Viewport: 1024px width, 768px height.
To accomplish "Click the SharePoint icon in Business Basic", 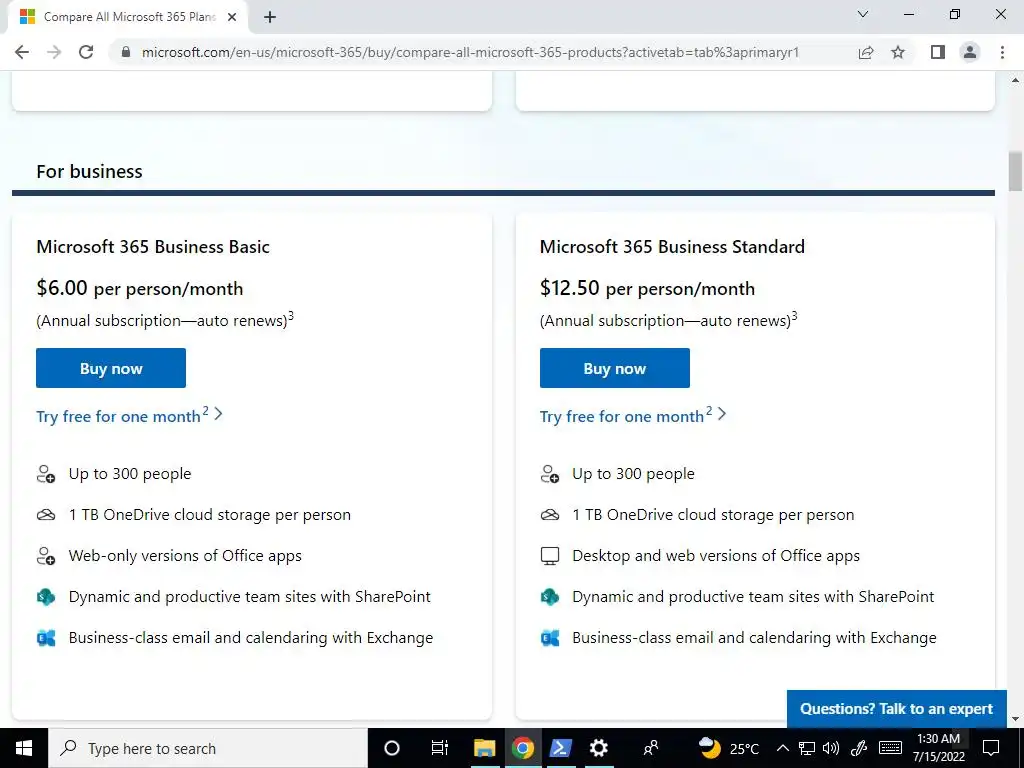I will (x=46, y=597).
